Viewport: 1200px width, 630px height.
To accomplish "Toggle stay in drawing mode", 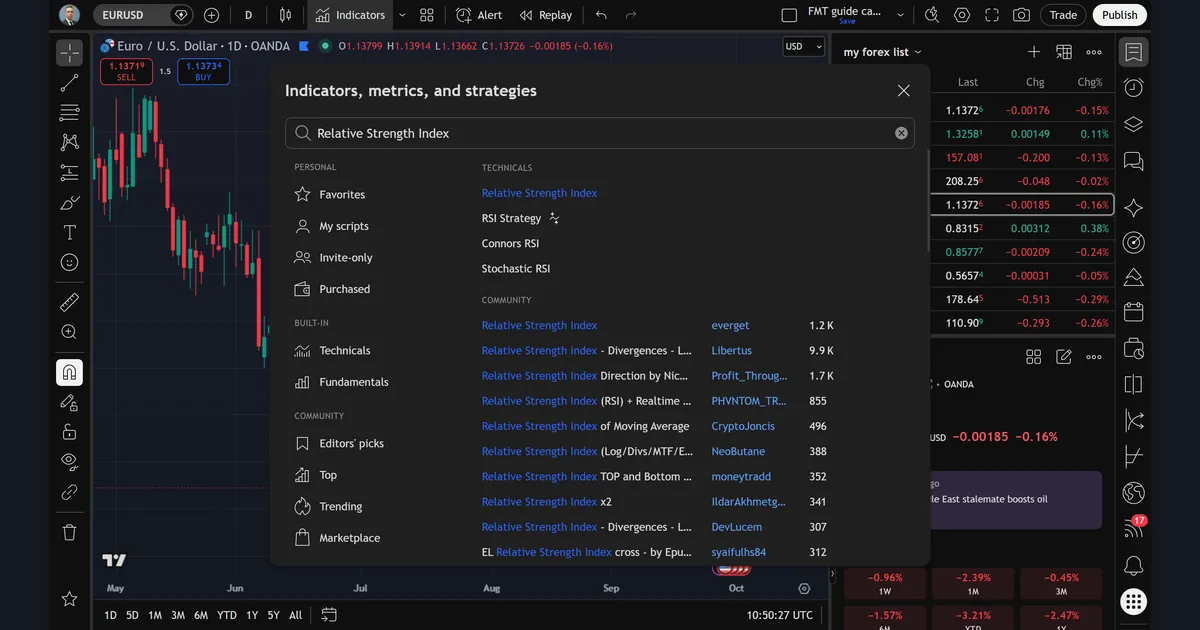I will point(69,402).
